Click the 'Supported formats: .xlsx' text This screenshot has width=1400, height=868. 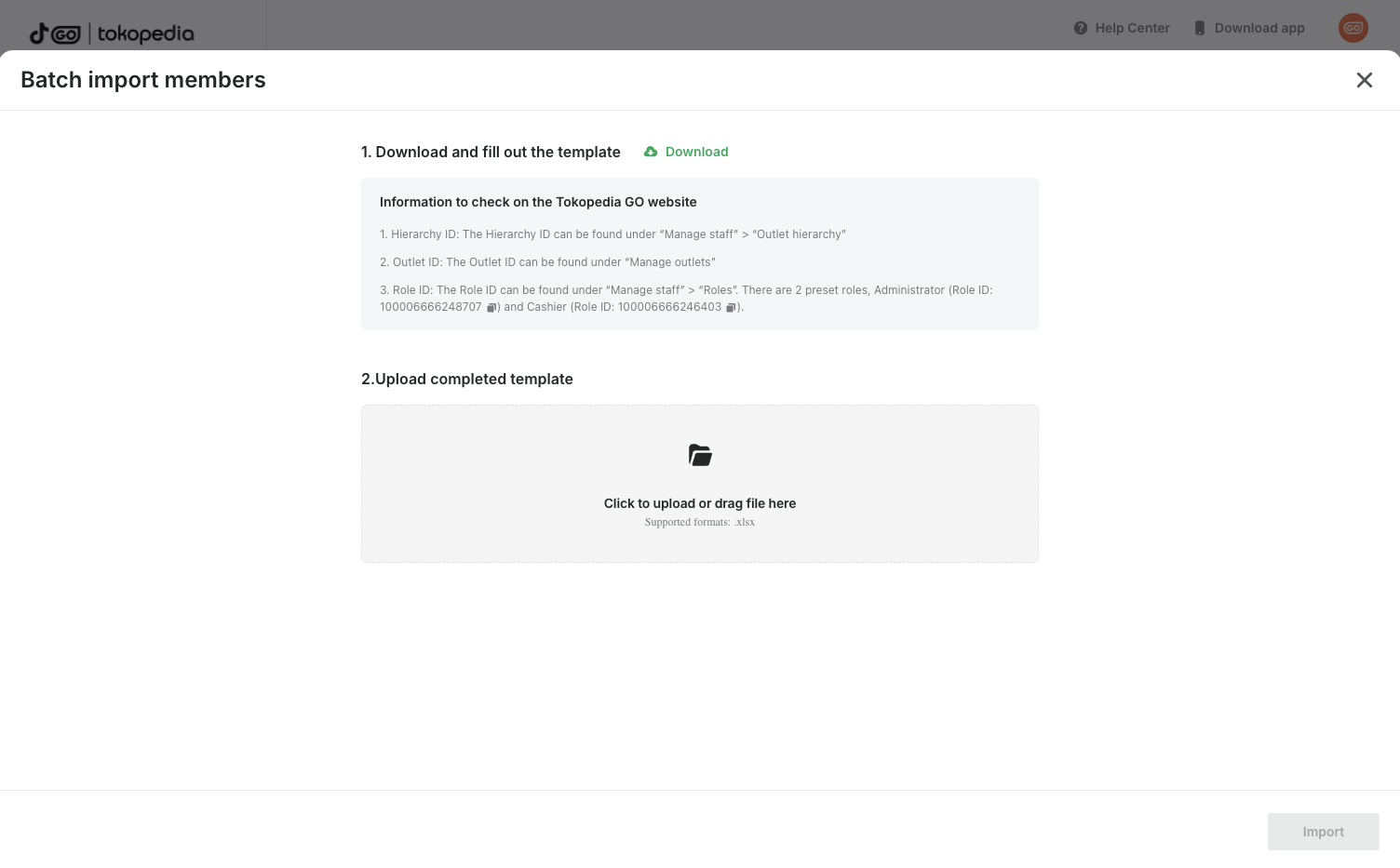tap(700, 523)
